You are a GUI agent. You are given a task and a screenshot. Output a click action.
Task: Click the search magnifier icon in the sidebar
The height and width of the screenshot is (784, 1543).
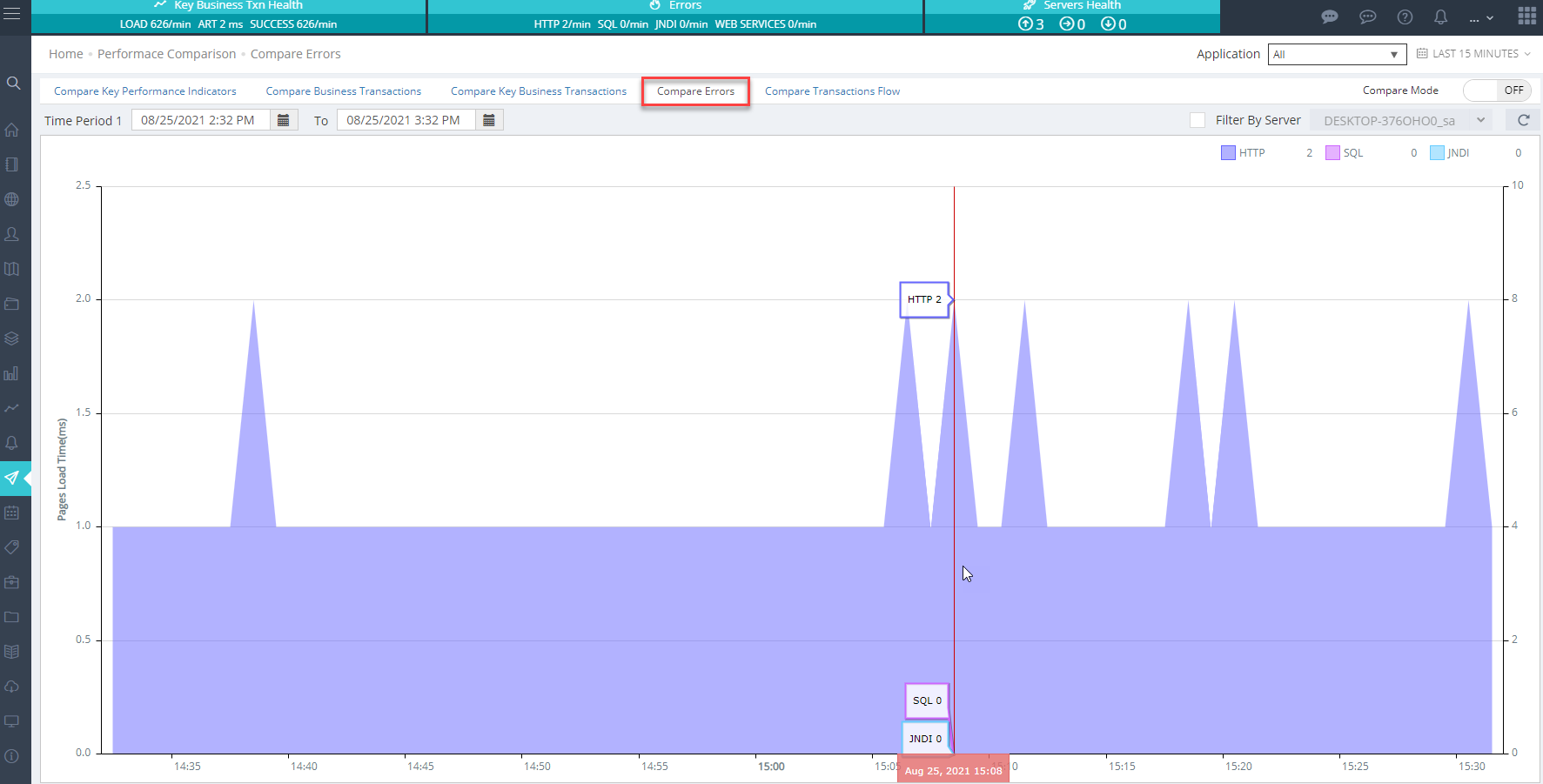coord(13,84)
